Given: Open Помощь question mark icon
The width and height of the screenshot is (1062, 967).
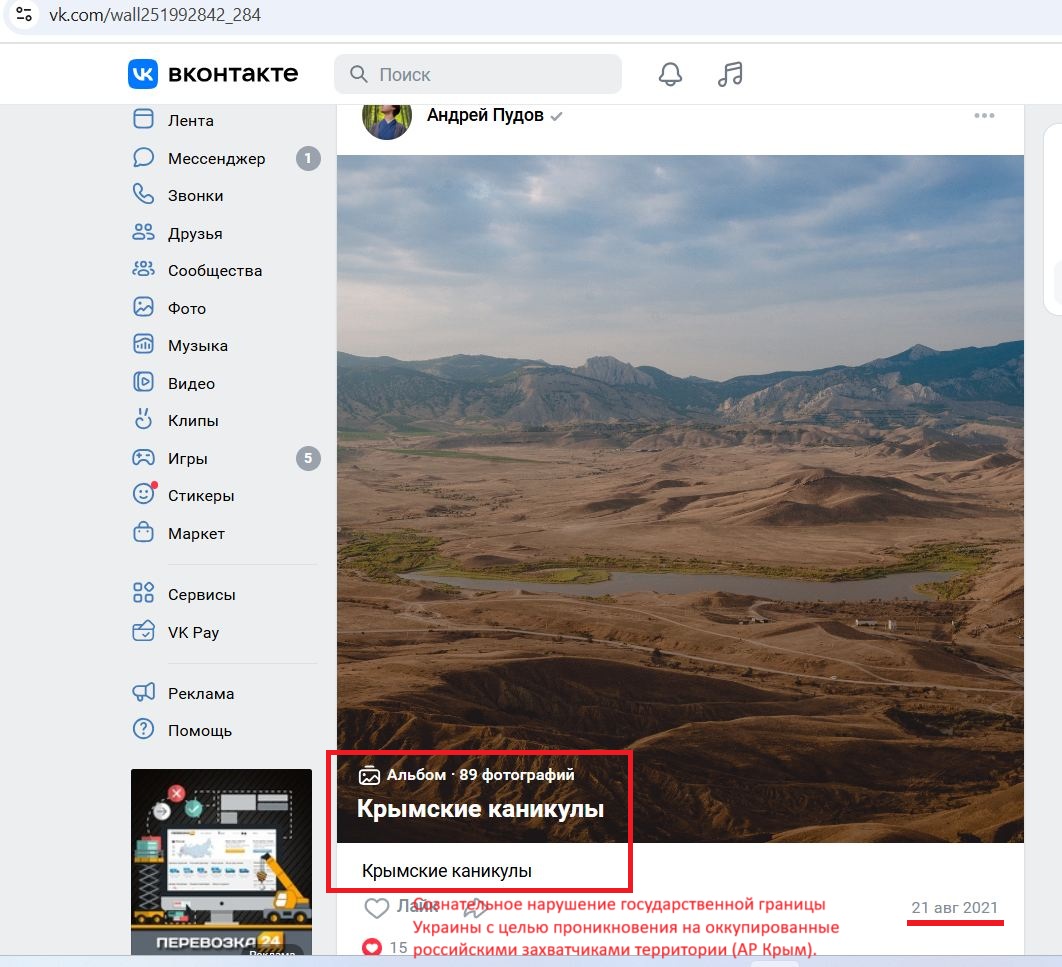Looking at the screenshot, I should [x=144, y=729].
